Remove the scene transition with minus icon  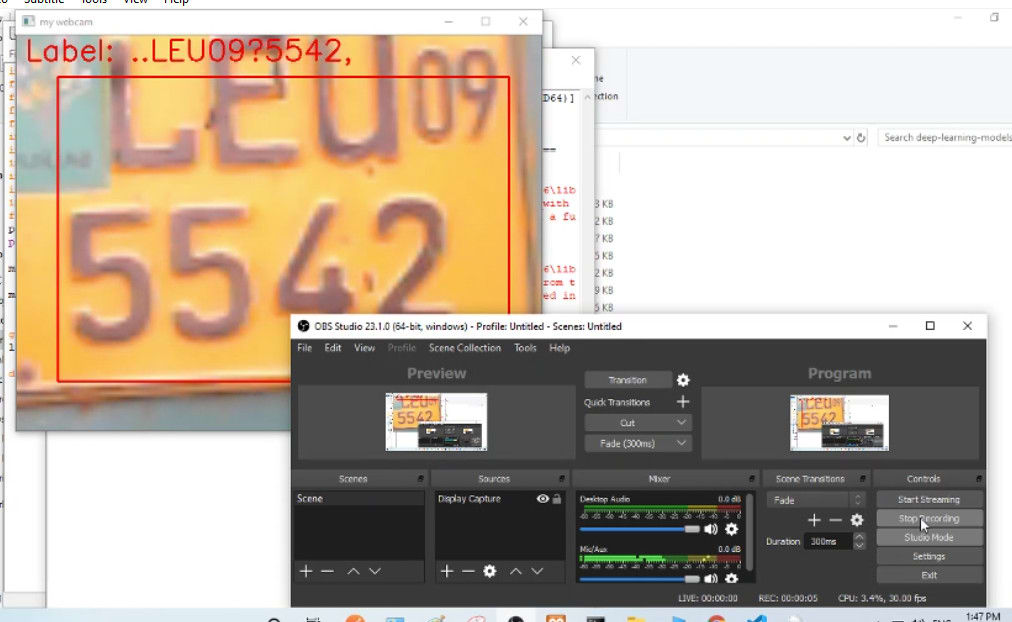click(835, 520)
